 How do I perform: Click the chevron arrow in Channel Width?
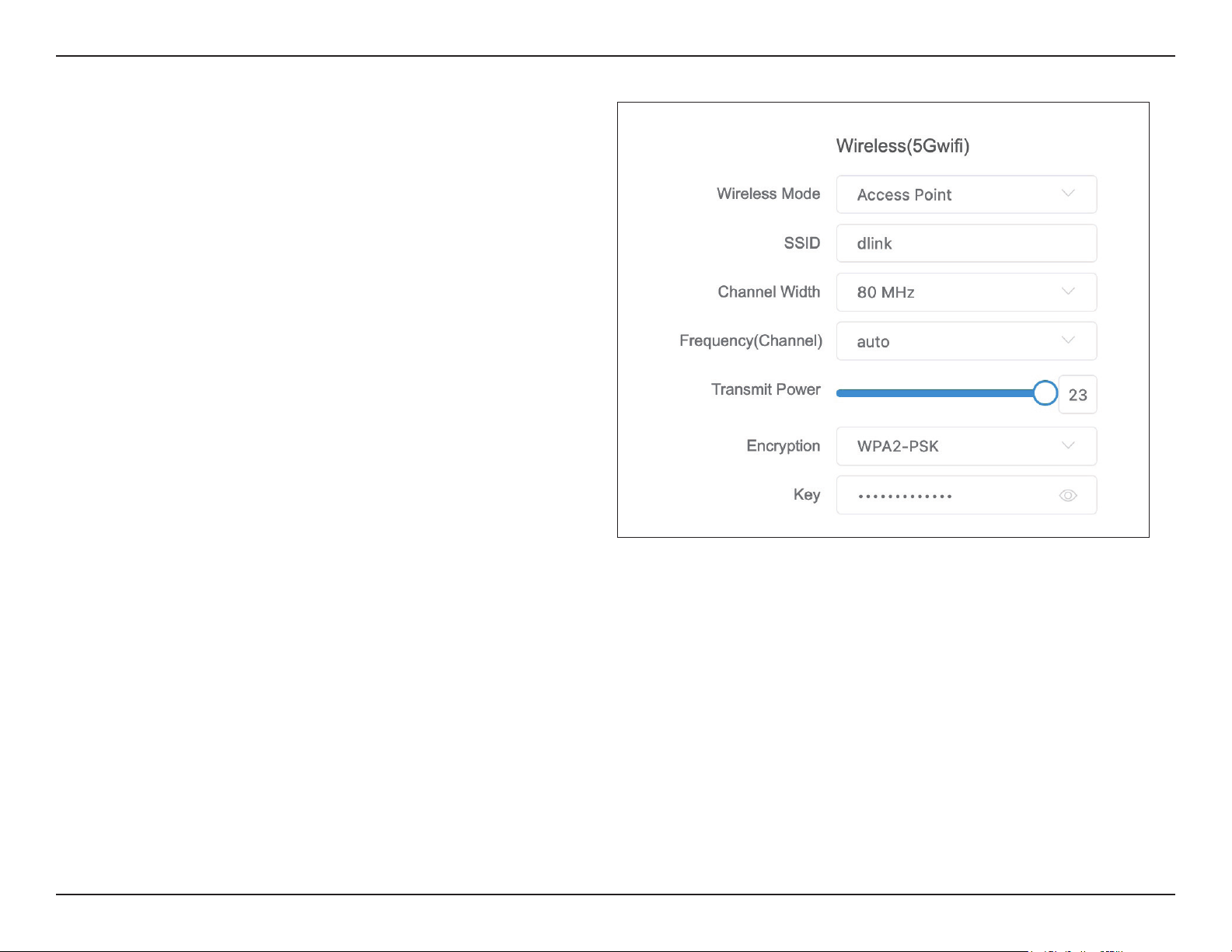pos(1068,291)
